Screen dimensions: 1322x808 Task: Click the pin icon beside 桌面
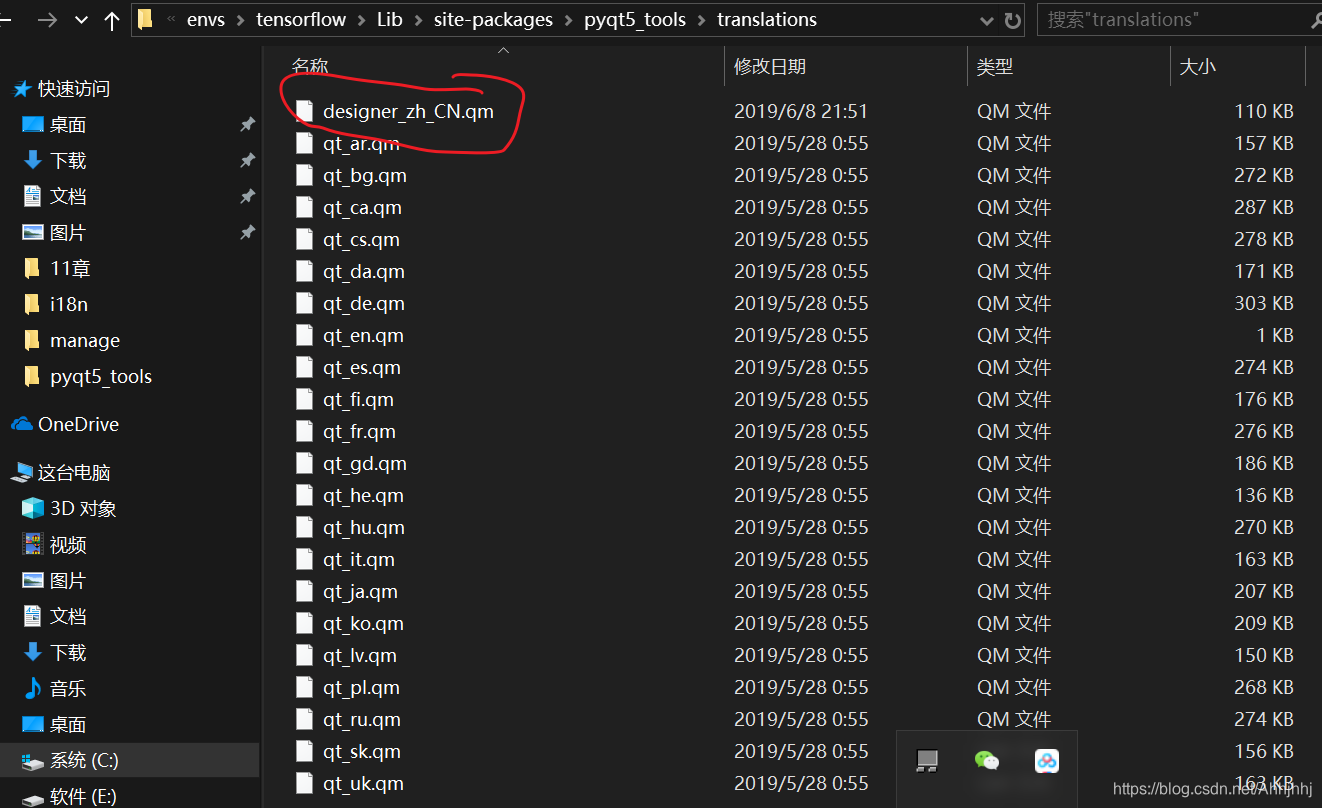tap(247, 125)
